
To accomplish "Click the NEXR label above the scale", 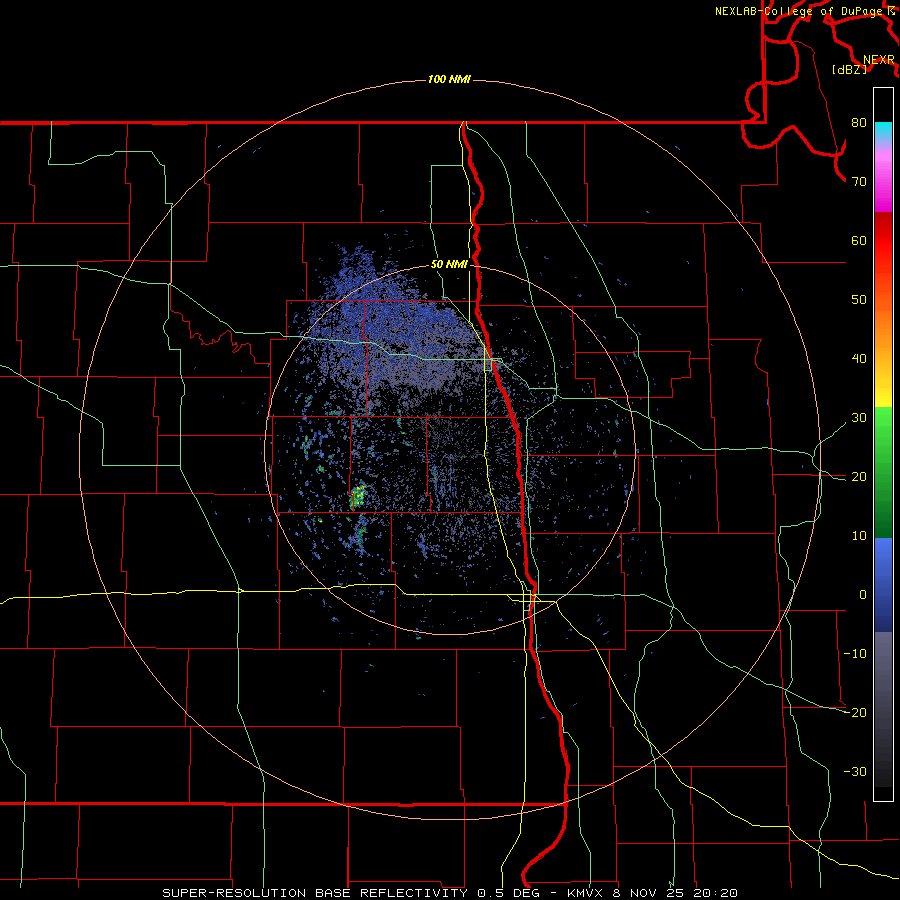I will [x=879, y=60].
